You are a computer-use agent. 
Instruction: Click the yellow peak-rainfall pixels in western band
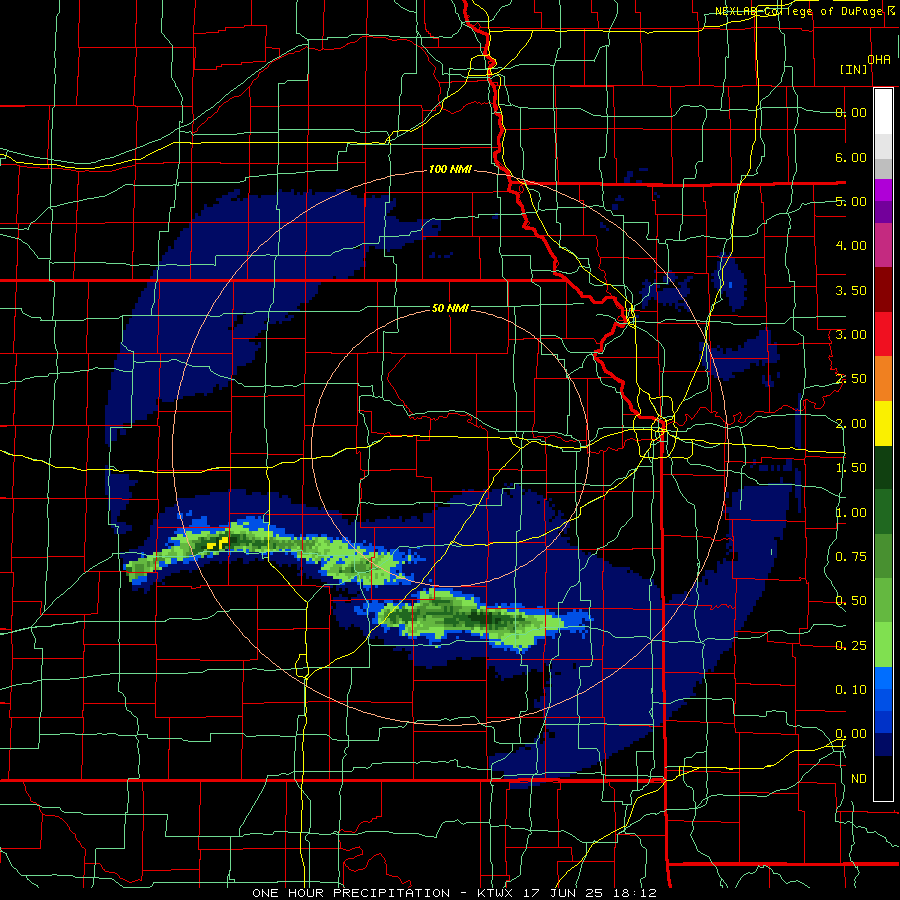tap(218, 542)
